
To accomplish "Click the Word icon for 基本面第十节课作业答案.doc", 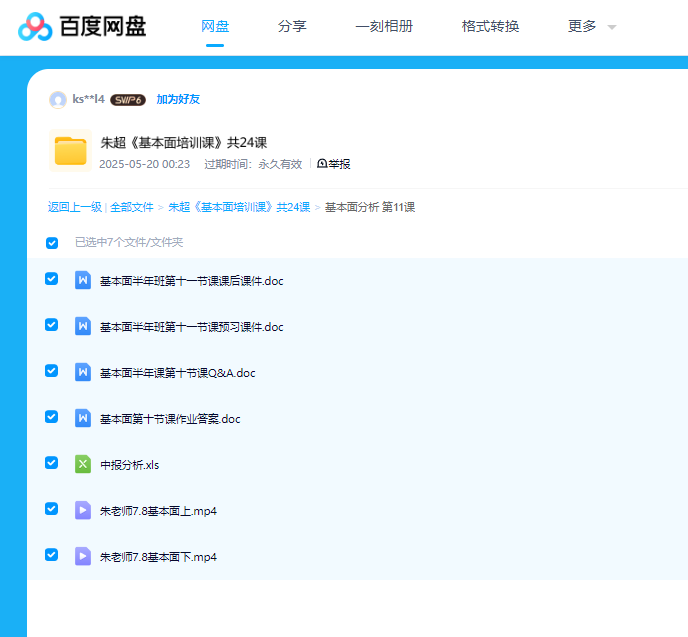I will point(83,418).
